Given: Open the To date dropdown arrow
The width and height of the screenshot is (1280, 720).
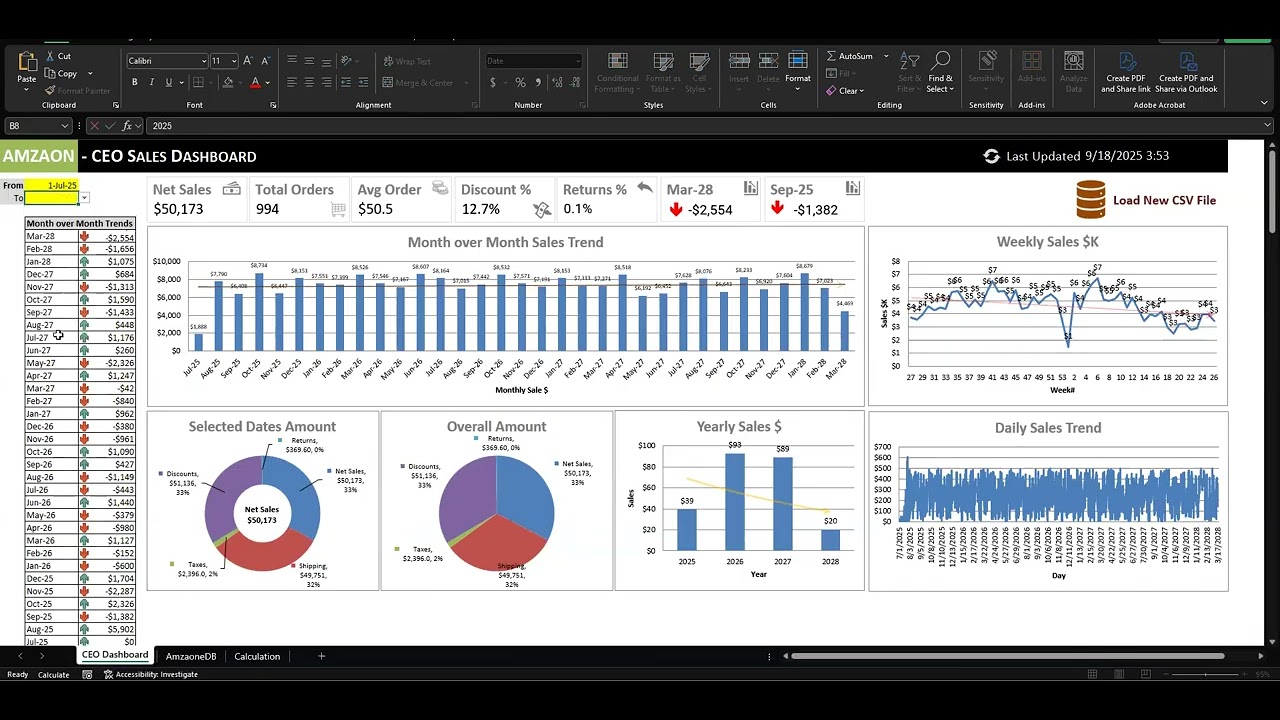Looking at the screenshot, I should 84,198.
